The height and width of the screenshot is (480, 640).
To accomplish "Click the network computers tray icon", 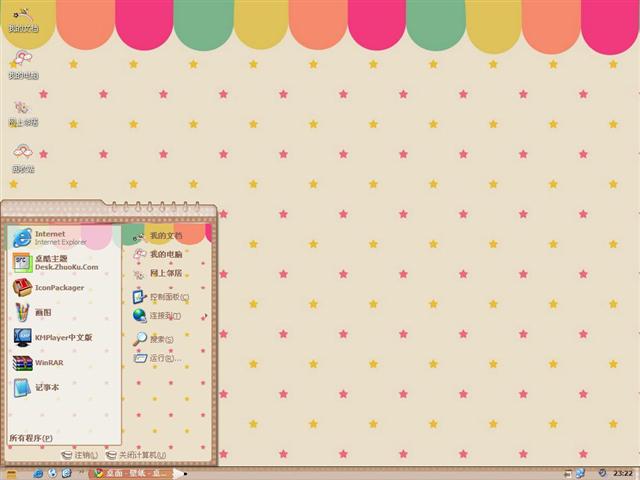I will (580, 473).
